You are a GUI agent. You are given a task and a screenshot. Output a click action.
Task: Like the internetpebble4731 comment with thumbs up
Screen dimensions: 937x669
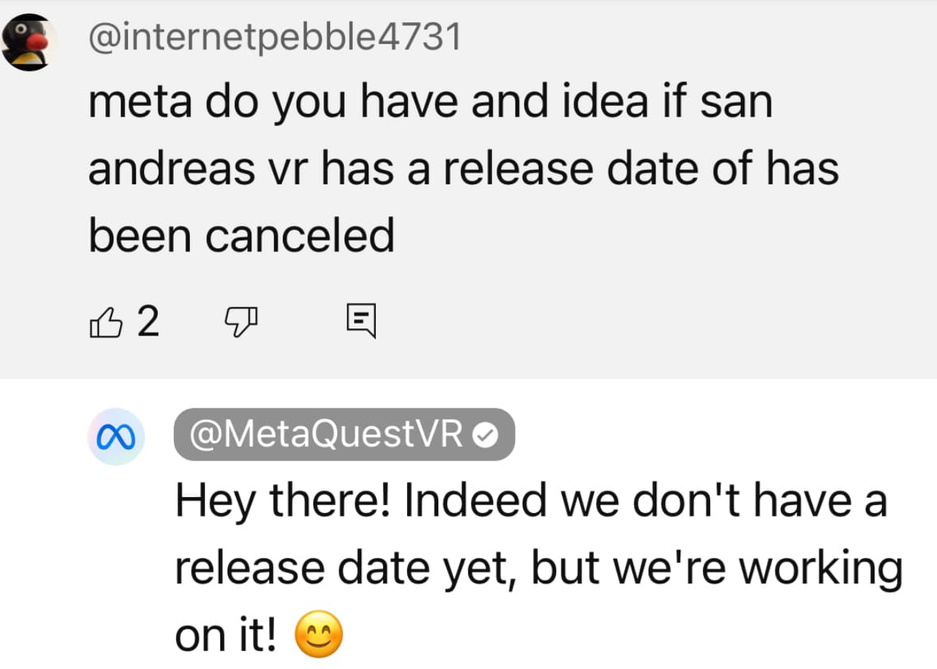pyautogui.click(x=104, y=321)
